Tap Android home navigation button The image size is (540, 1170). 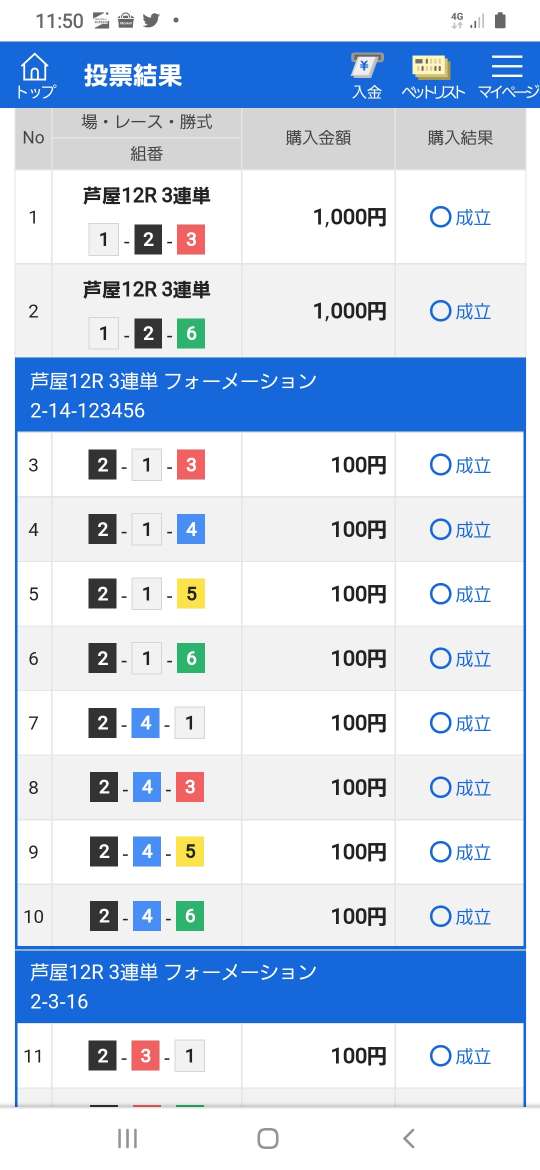268,1138
